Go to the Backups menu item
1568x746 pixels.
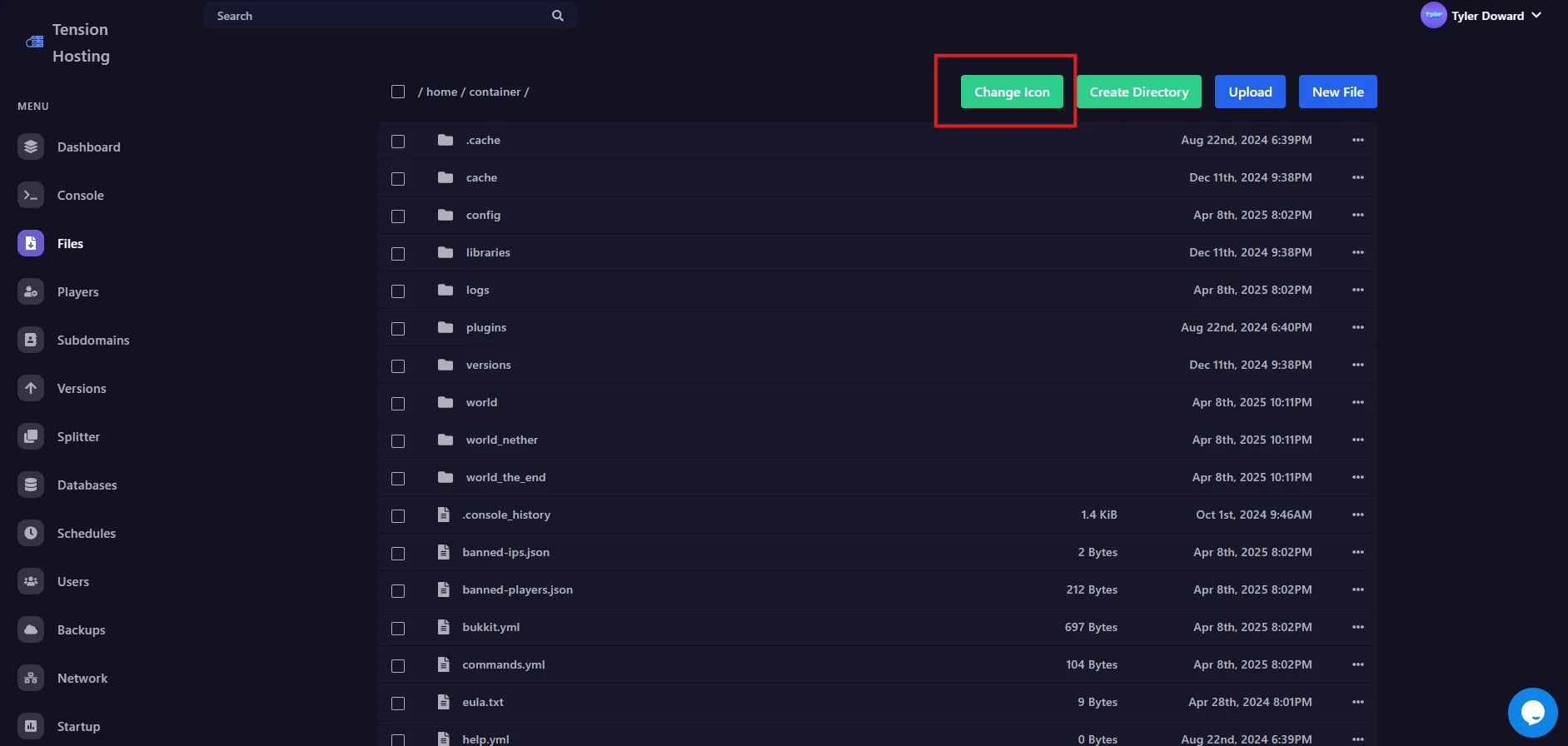[82, 629]
